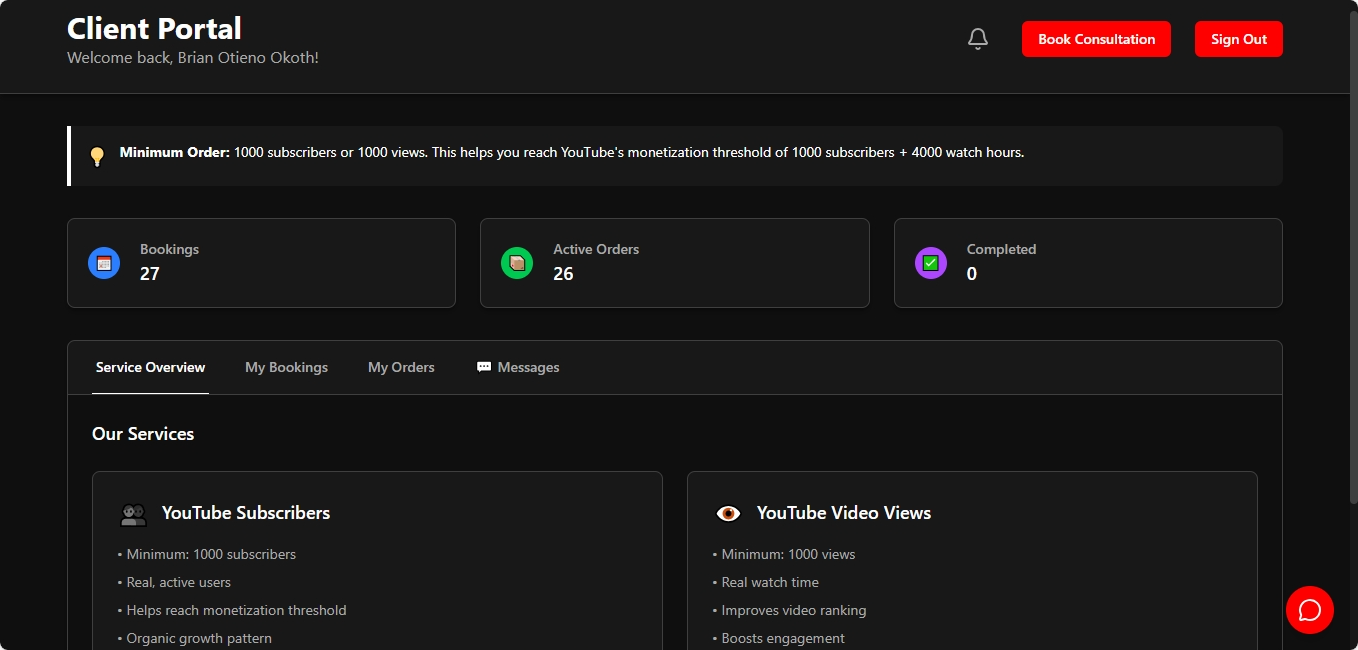This screenshot has height=650, width=1358.
Task: Click the Active Orders green icon
Action: [517, 262]
